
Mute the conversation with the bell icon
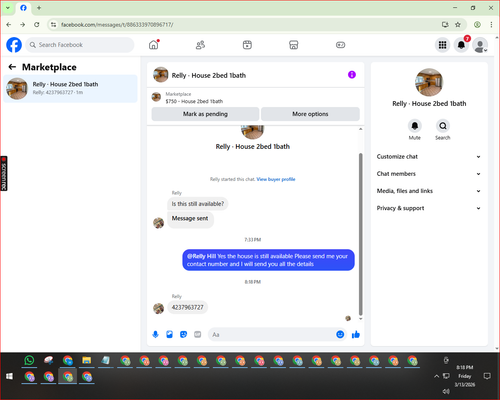tap(415, 126)
